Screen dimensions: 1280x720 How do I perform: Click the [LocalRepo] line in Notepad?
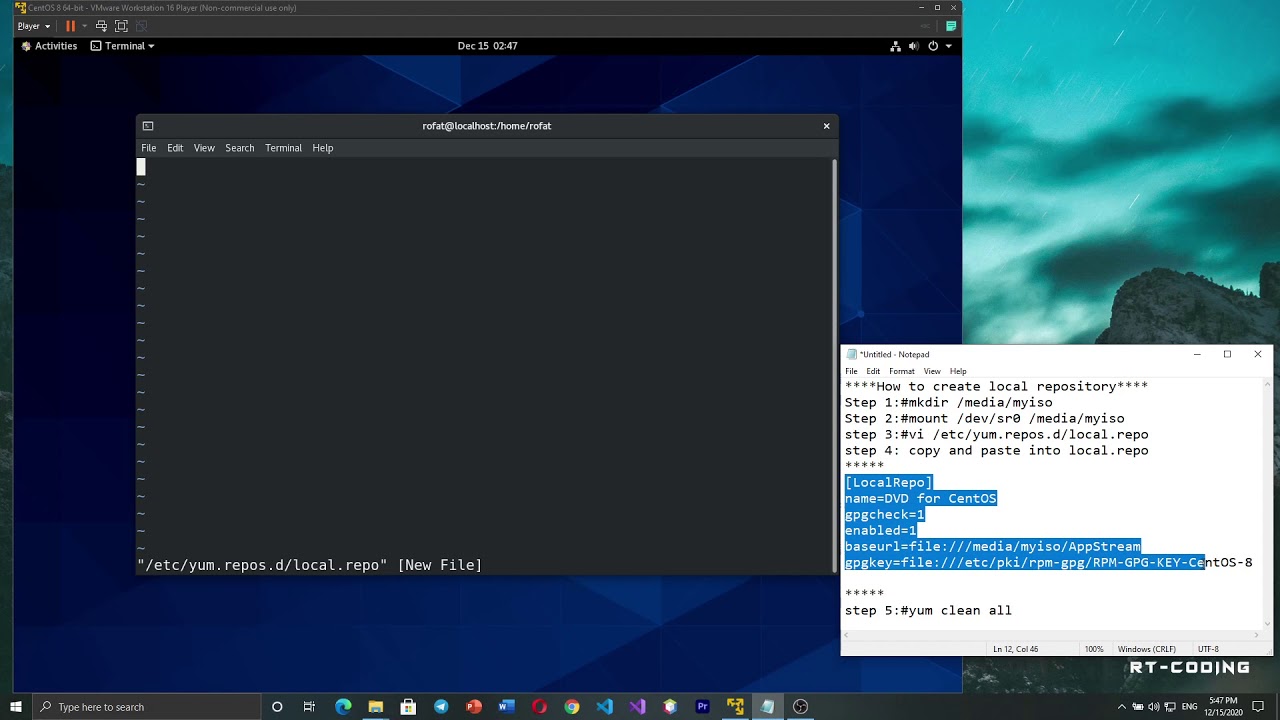pyautogui.click(x=888, y=483)
